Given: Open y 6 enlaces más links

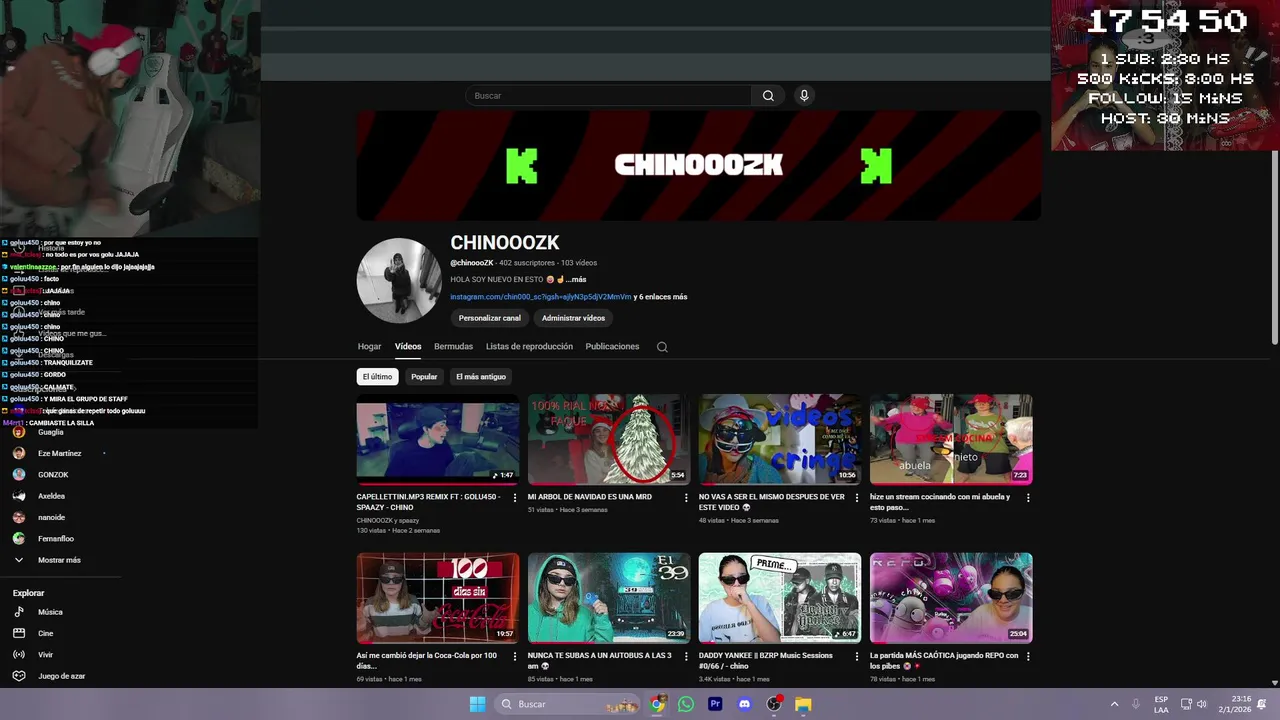Looking at the screenshot, I should click(662, 297).
